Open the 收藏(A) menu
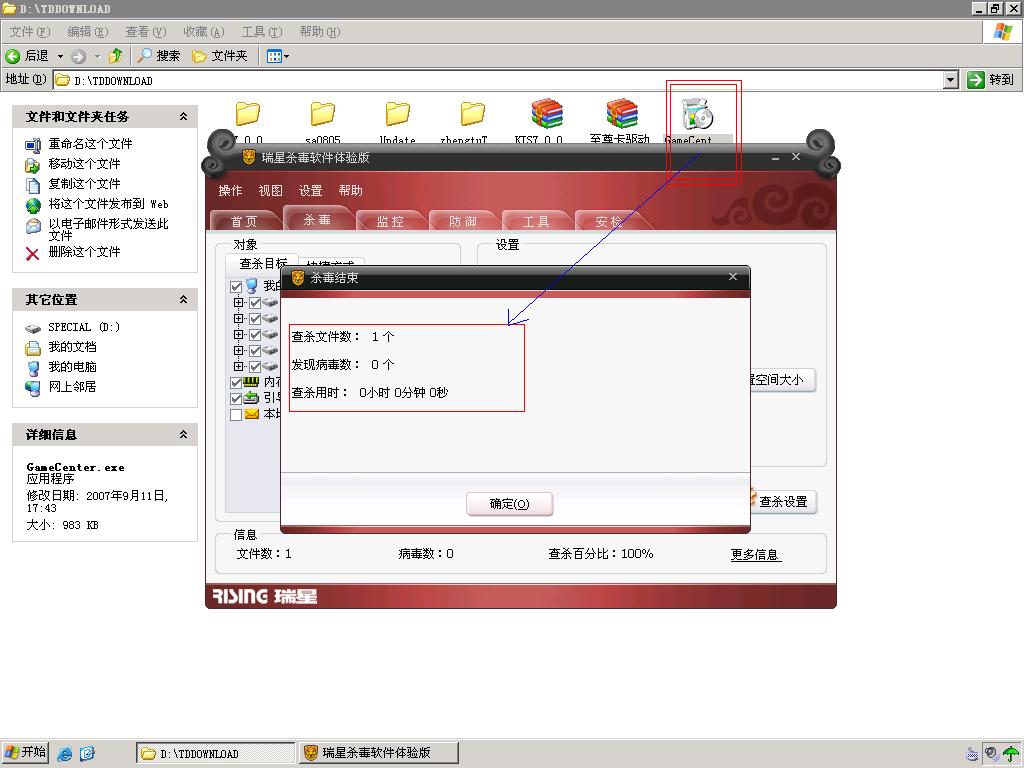 (204, 31)
